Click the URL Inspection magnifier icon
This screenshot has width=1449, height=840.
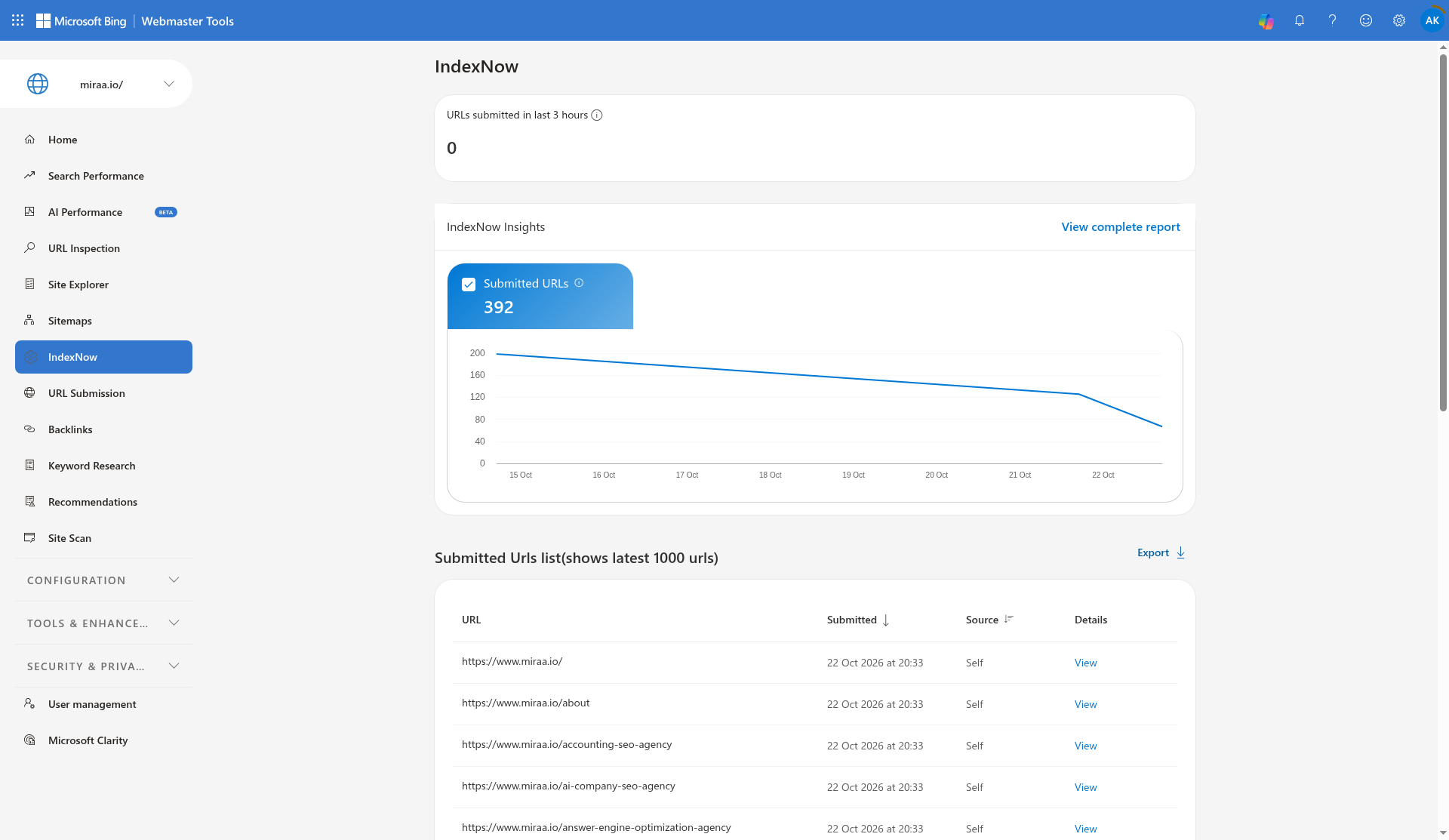click(29, 248)
